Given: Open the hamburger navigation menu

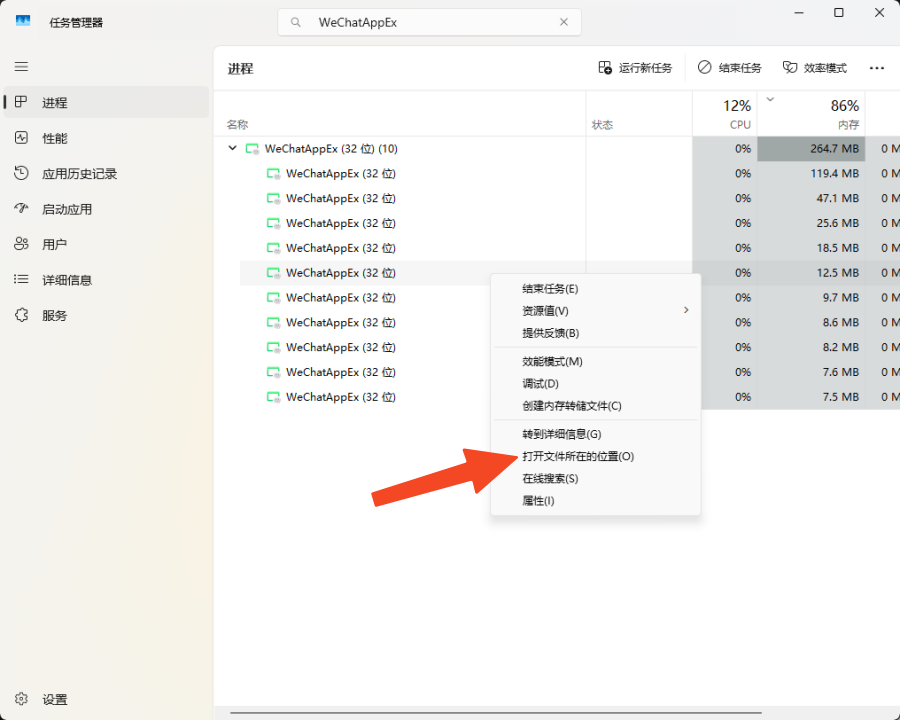Looking at the screenshot, I should click(x=21, y=67).
